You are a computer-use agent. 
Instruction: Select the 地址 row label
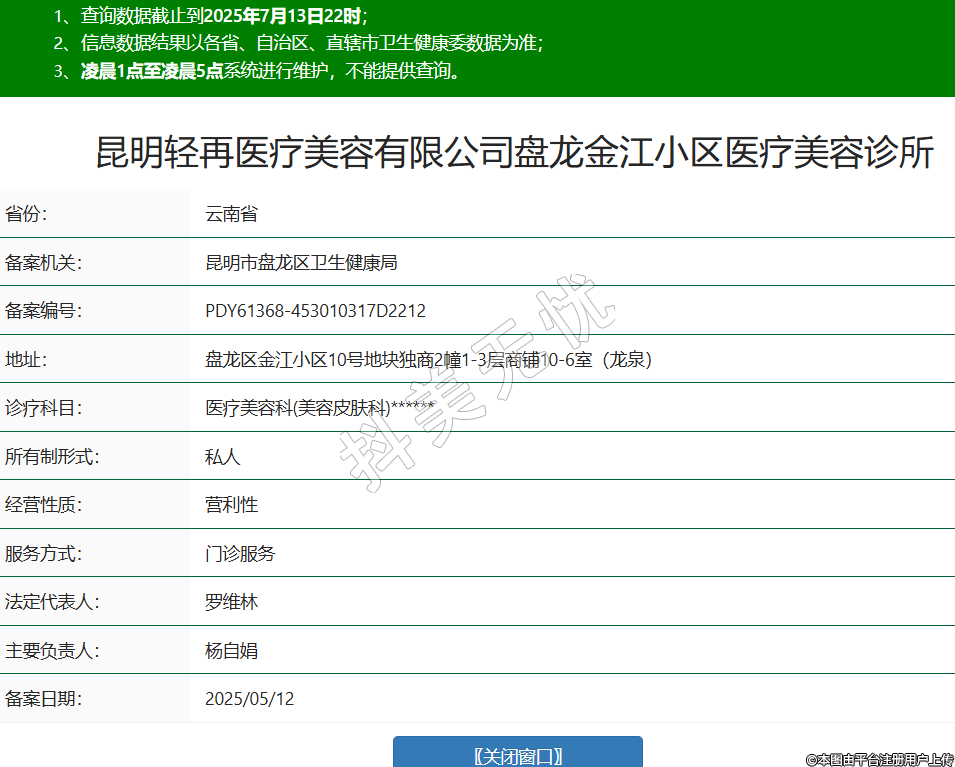[26, 360]
